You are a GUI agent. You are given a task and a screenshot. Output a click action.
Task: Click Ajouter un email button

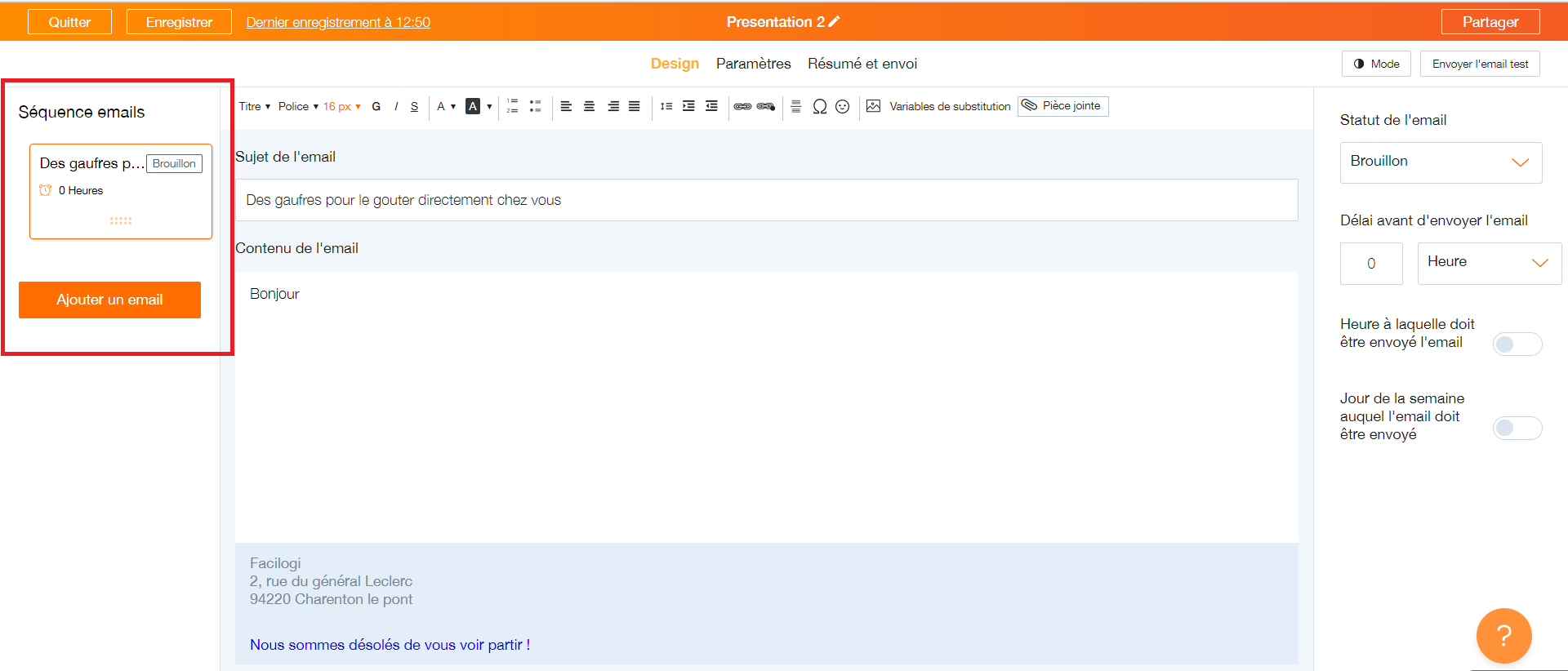pyautogui.click(x=109, y=300)
